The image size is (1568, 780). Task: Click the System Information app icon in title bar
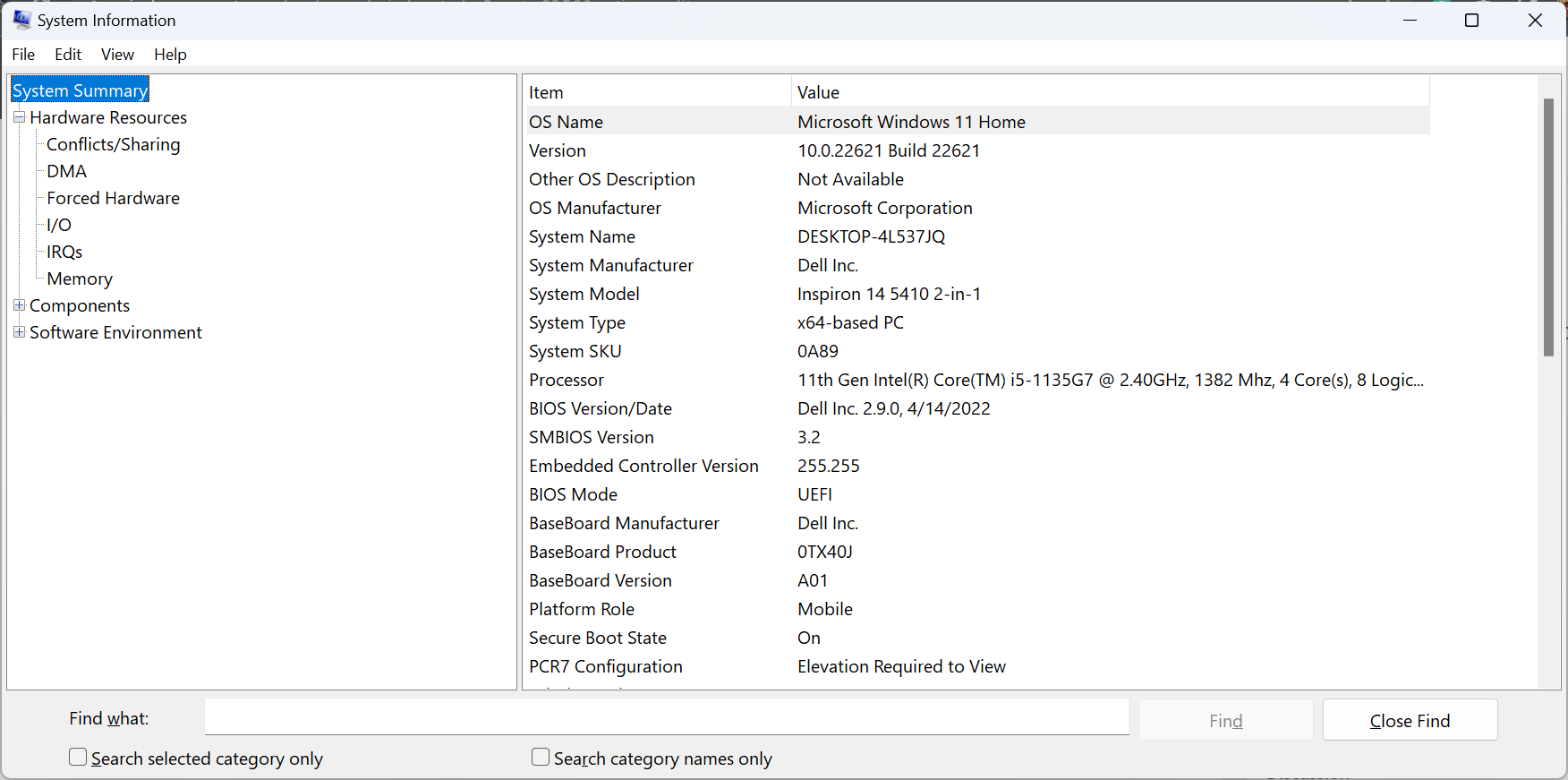point(21,20)
